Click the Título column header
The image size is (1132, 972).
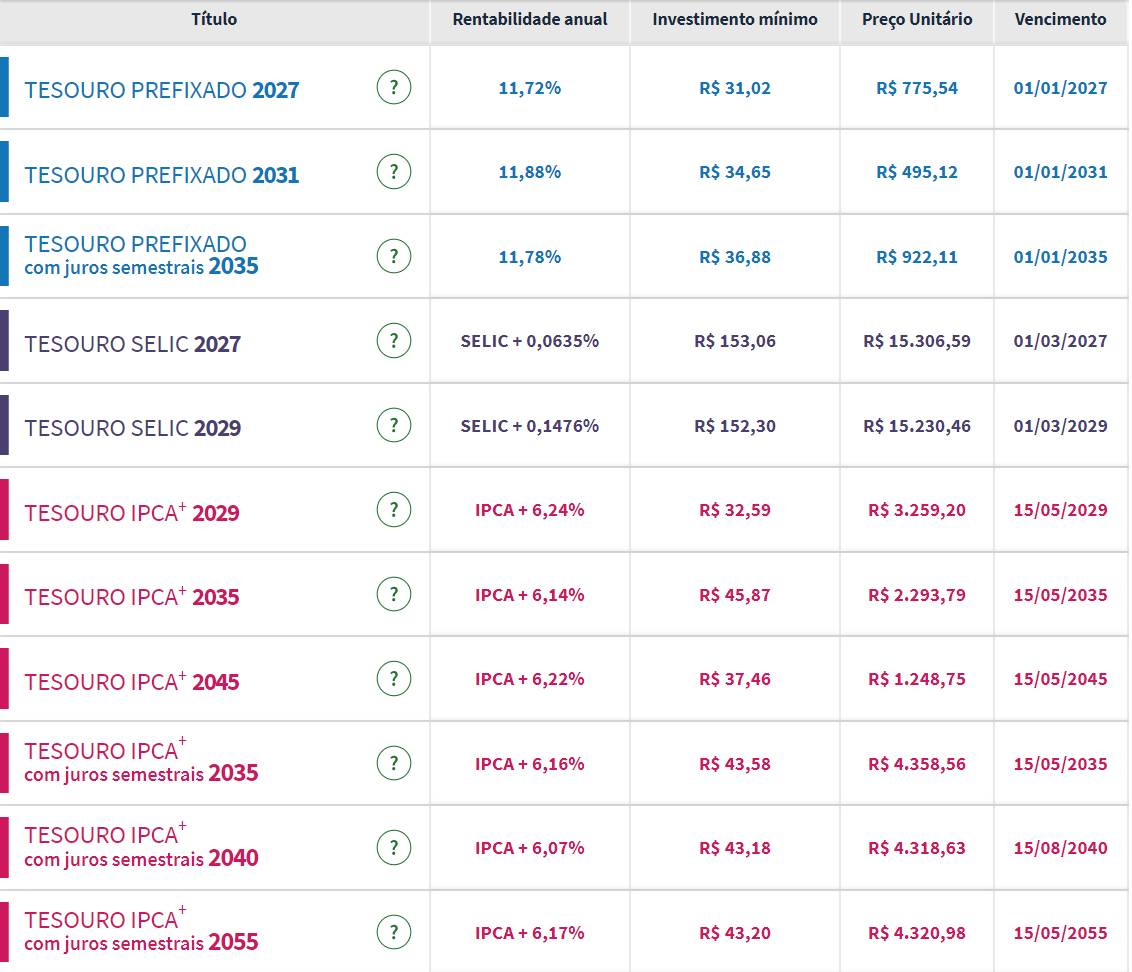click(214, 20)
